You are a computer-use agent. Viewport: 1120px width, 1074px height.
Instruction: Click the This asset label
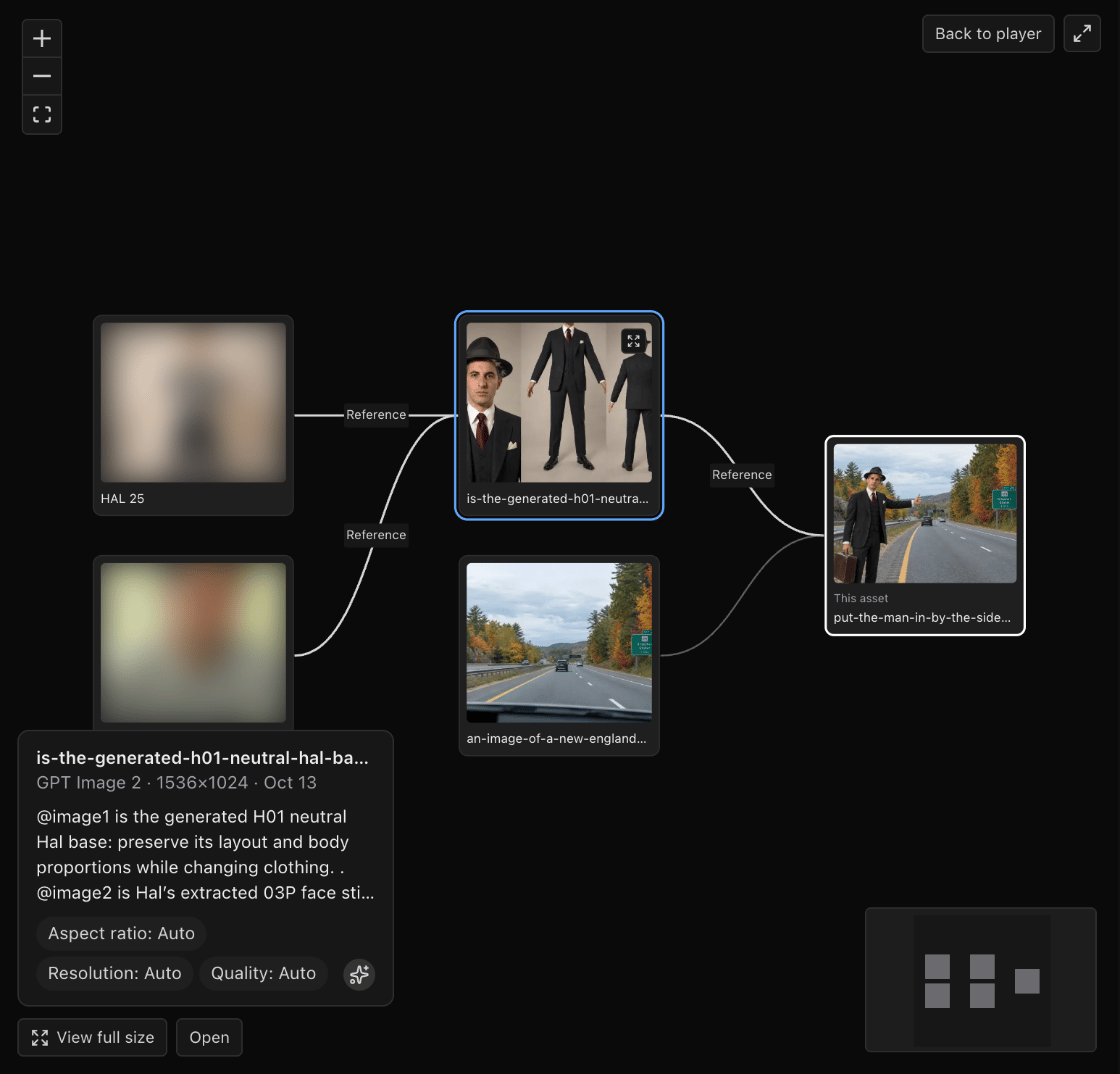pyautogui.click(x=861, y=598)
